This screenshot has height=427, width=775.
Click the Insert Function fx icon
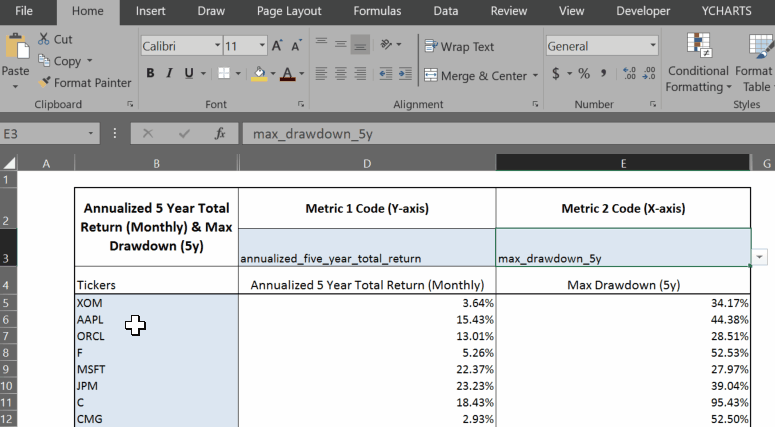pos(220,133)
